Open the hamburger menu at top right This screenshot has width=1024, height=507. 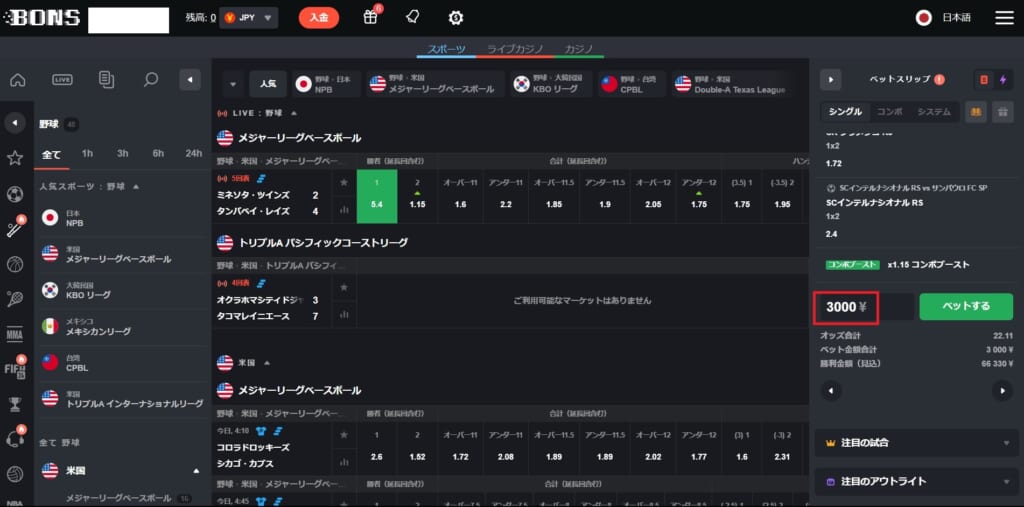tap(1004, 17)
